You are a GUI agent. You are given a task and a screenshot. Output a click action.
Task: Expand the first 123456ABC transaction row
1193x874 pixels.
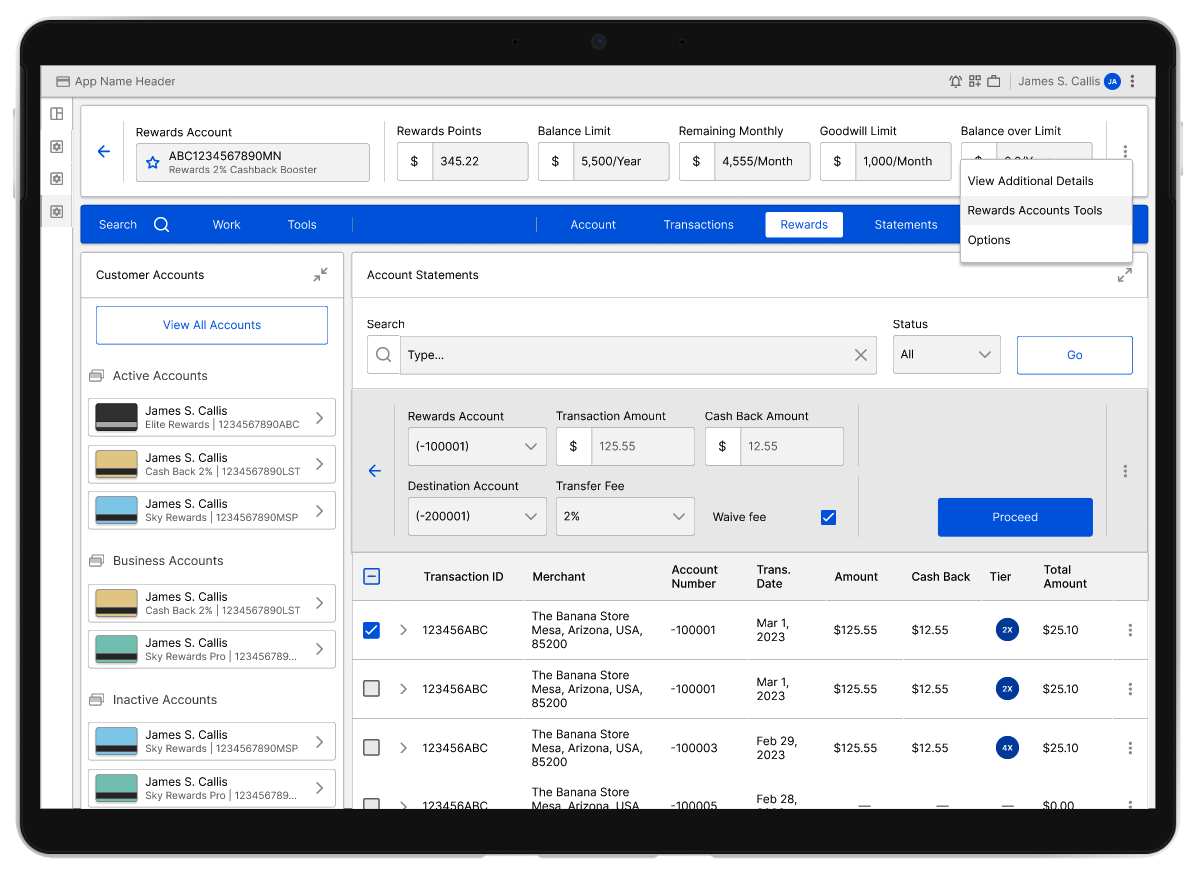point(404,630)
